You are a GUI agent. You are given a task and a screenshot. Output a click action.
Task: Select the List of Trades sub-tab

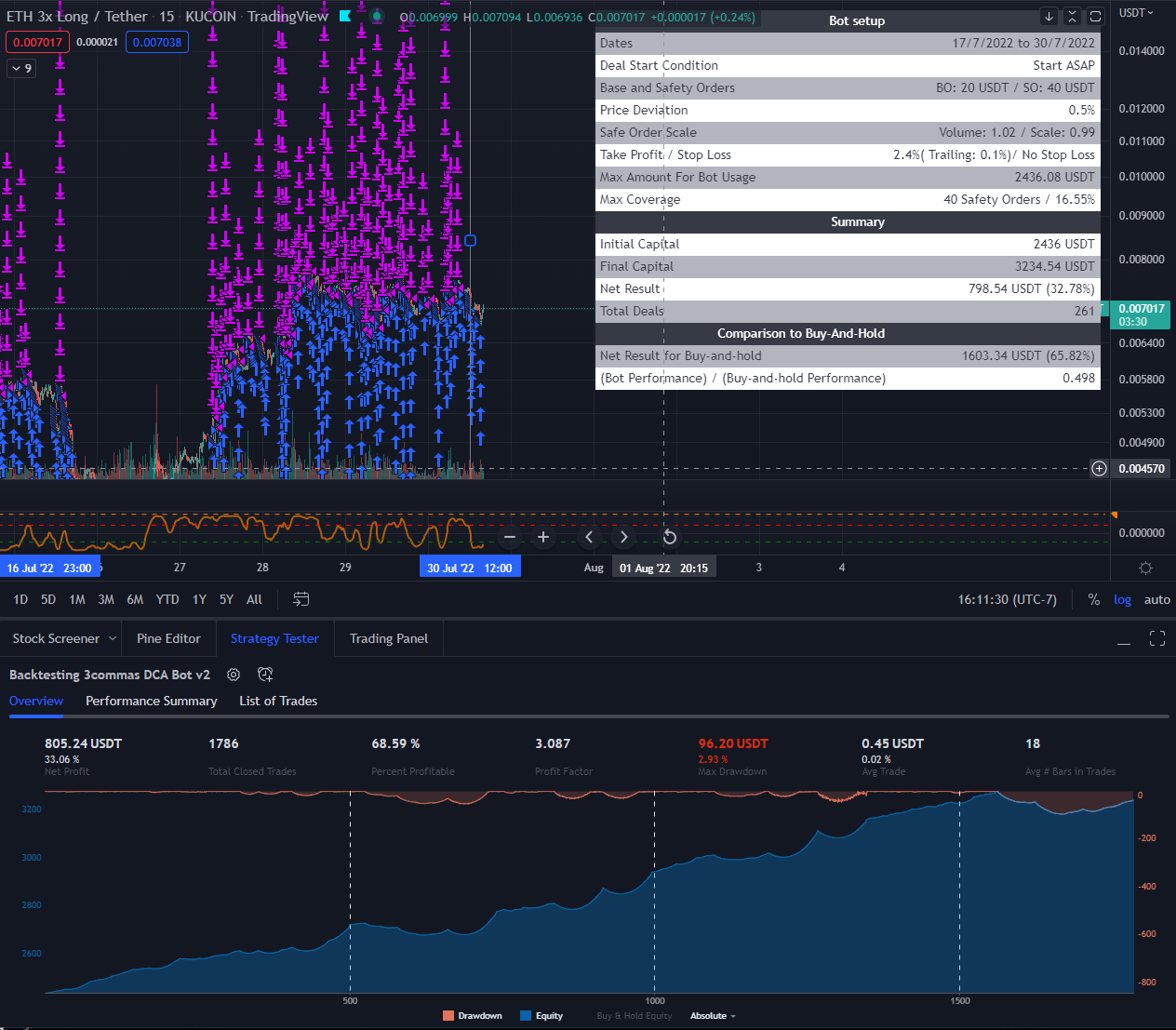278,701
